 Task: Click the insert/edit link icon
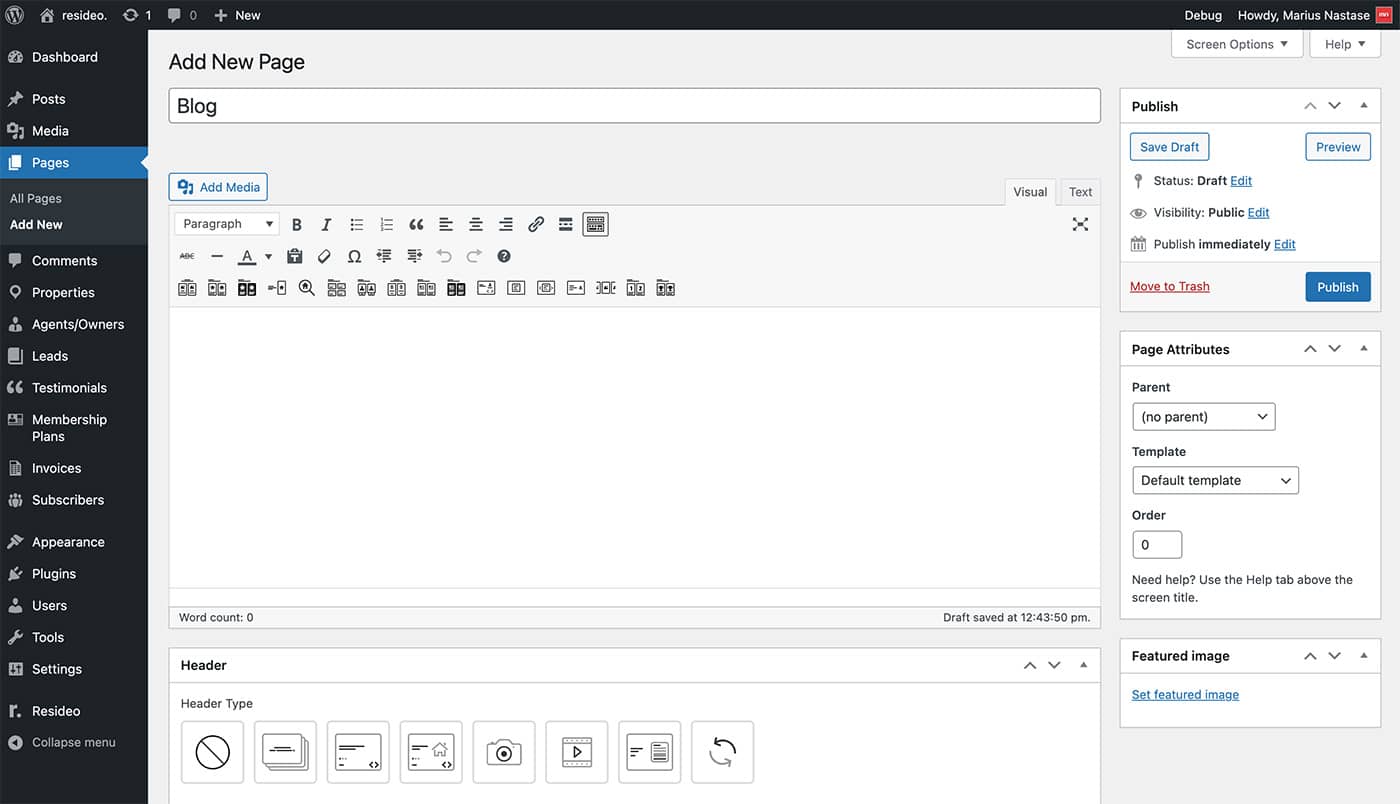click(536, 225)
